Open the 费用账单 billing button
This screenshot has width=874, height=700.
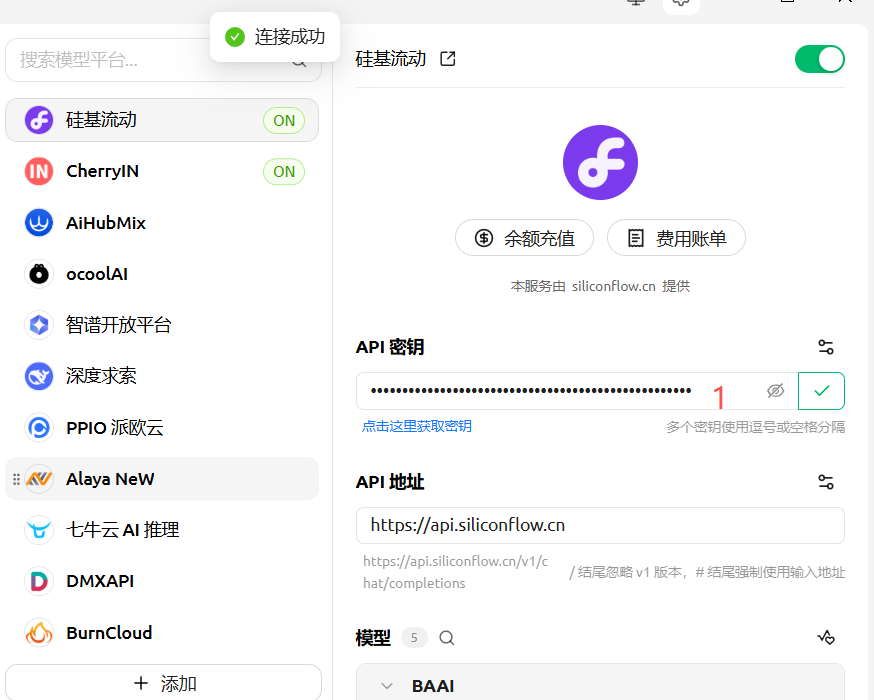(676, 238)
